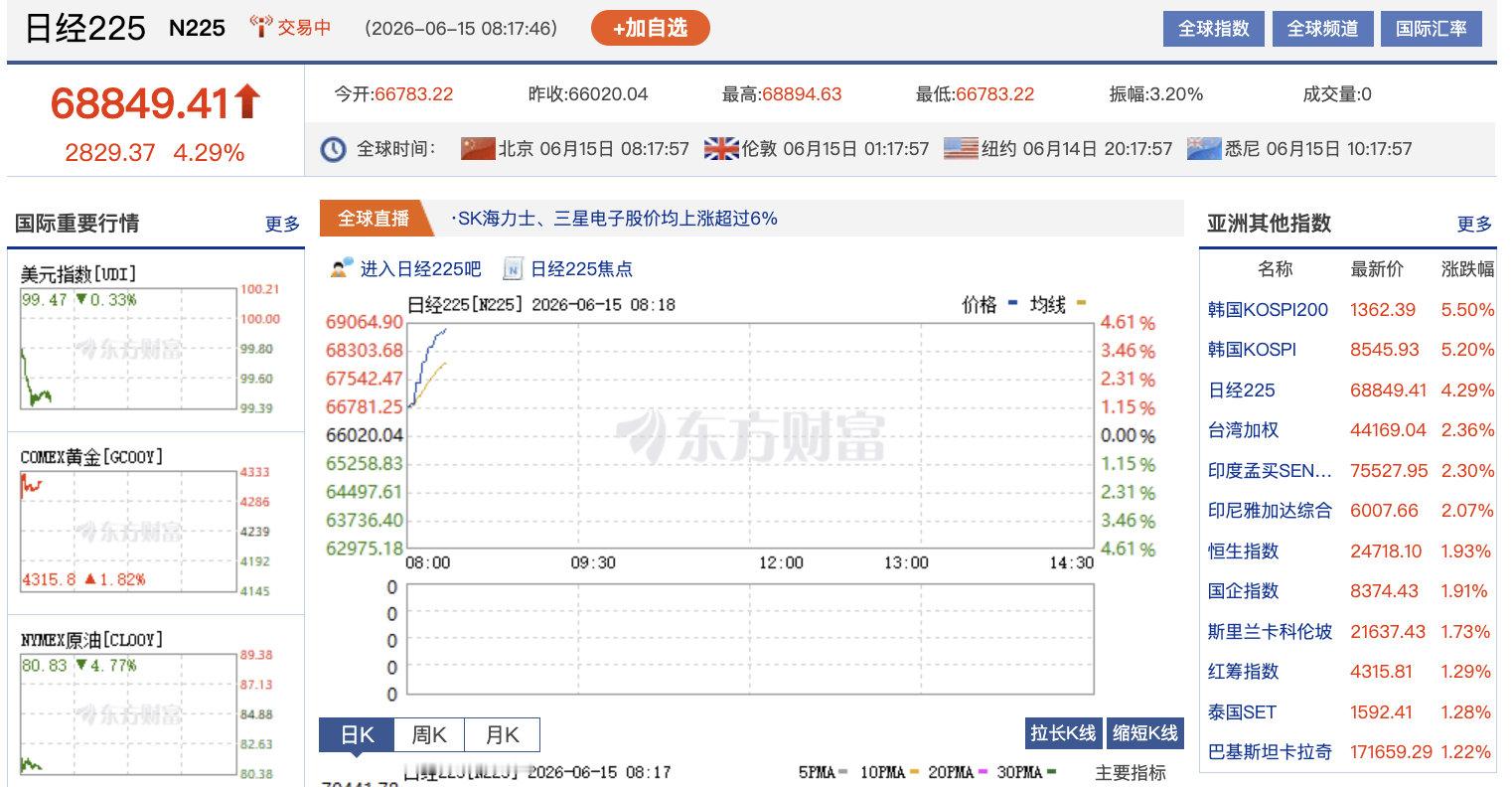
Task: Open 日经225 in the Asia index list
Action: [x=1241, y=391]
